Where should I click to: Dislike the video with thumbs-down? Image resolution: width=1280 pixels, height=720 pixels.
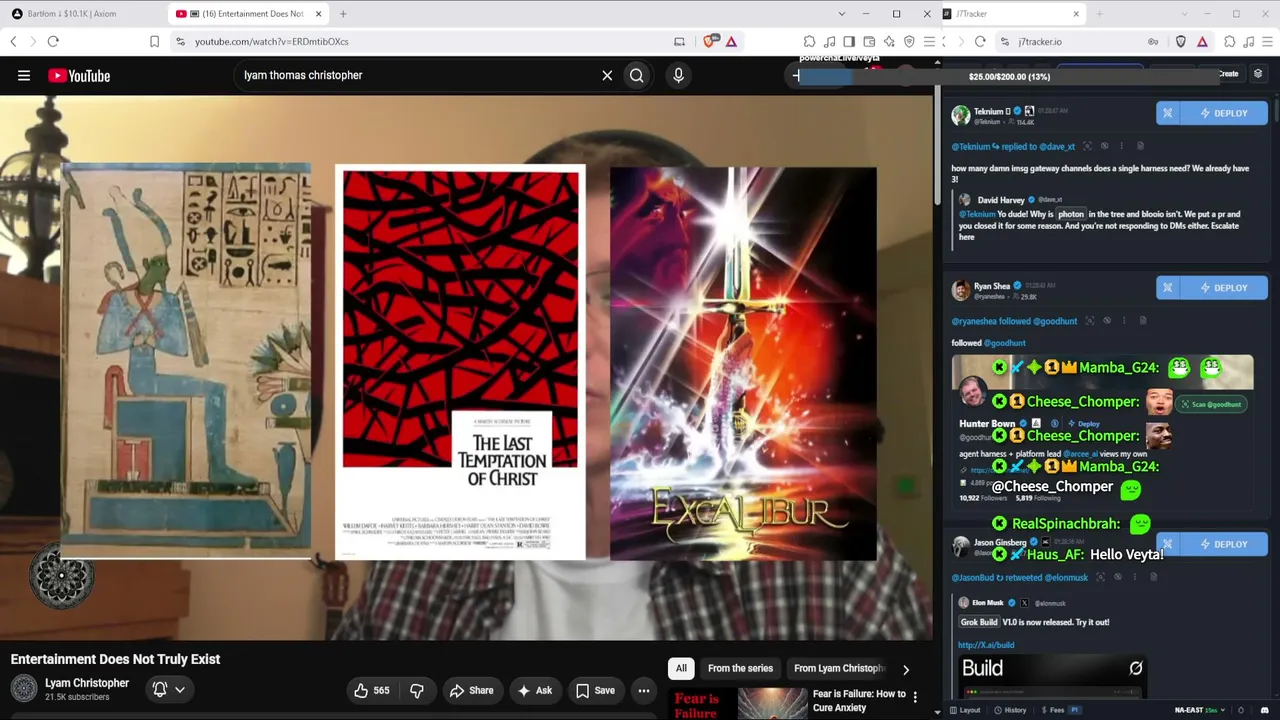(417, 690)
